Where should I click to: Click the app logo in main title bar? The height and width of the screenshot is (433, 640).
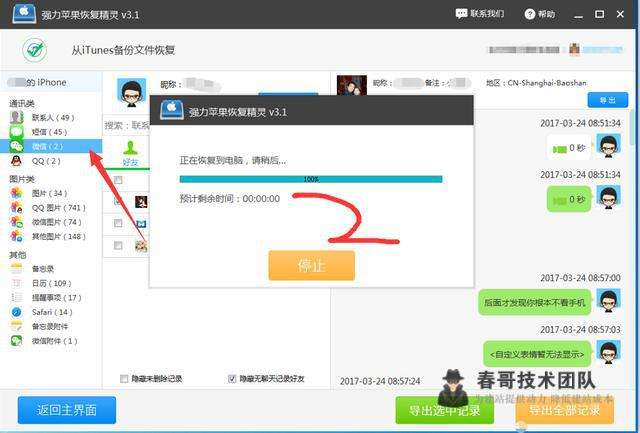[24, 13]
